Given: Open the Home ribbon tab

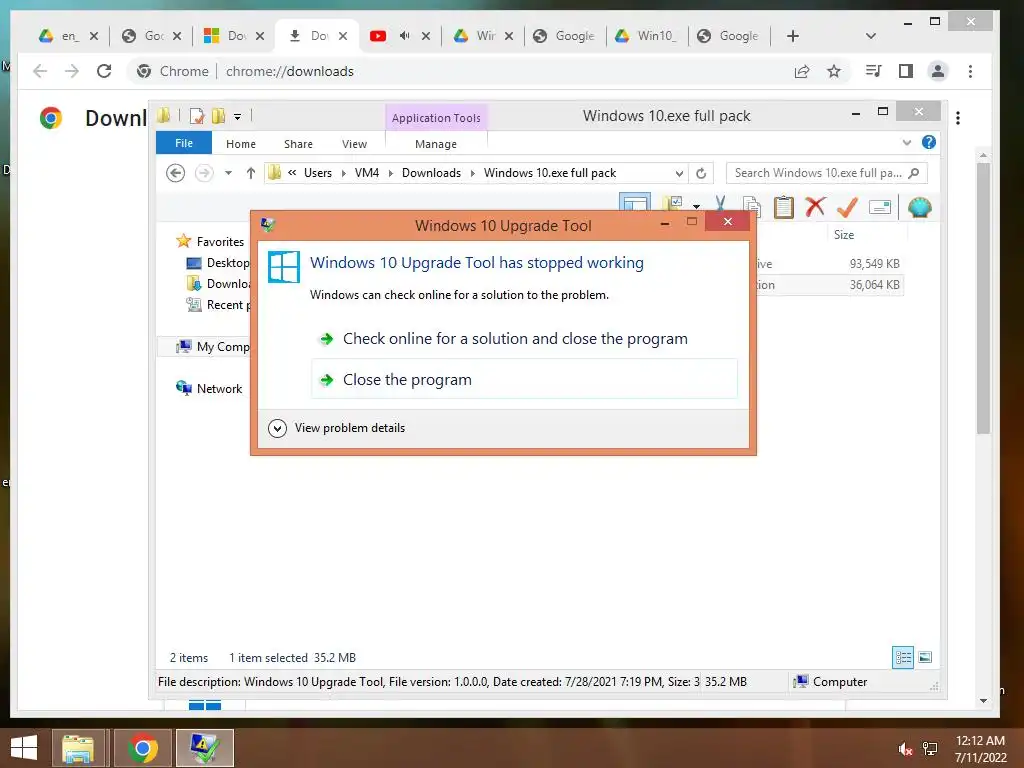Looking at the screenshot, I should click(241, 144).
